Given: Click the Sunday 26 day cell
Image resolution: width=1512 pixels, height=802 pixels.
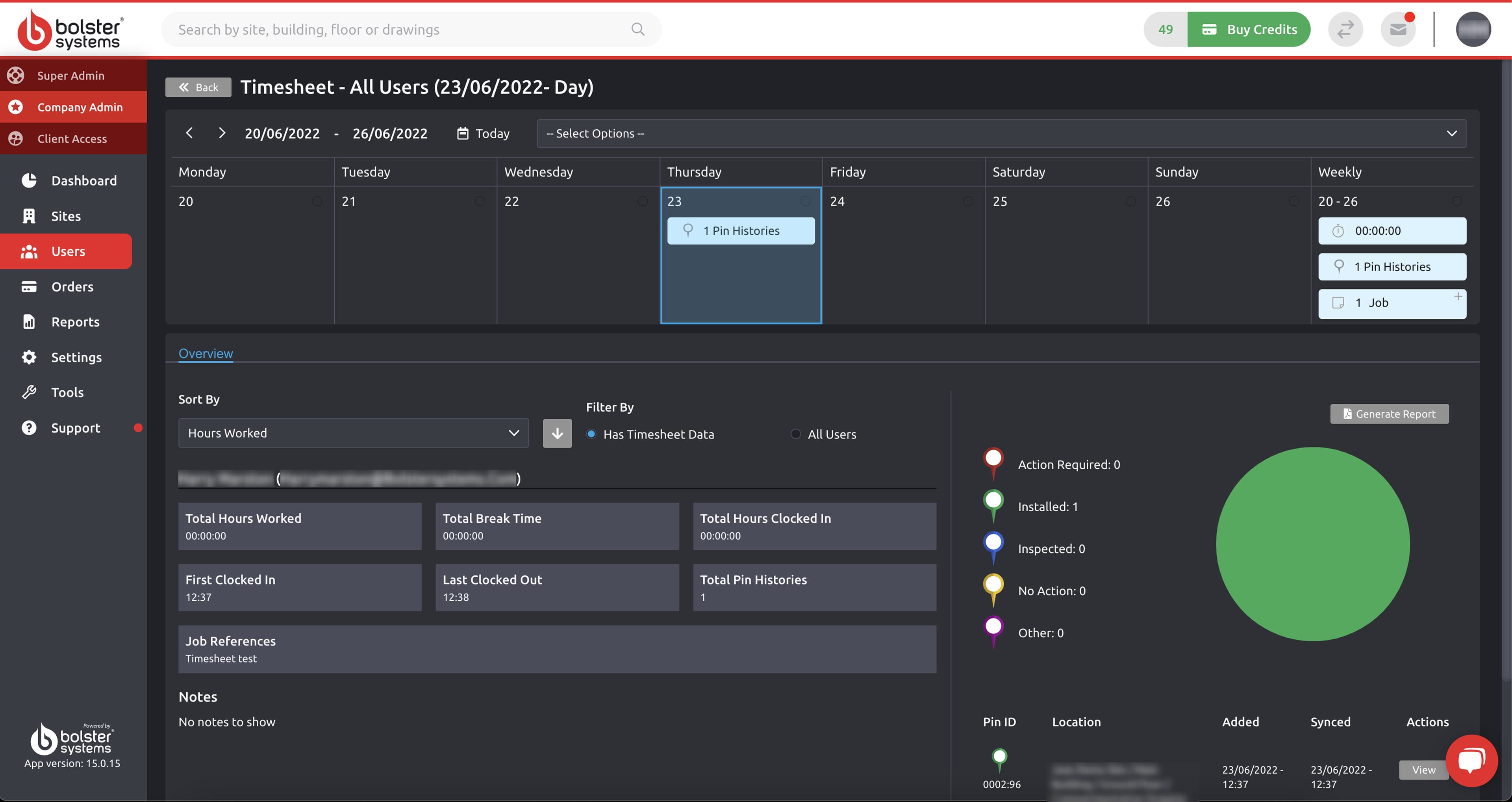Looking at the screenshot, I should coord(1229,255).
